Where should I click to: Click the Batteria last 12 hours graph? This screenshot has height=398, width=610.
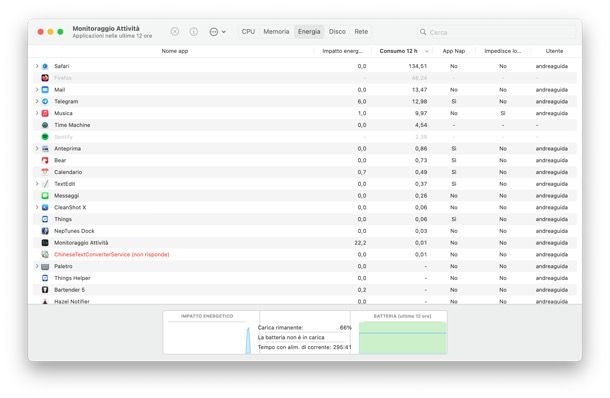click(x=402, y=337)
